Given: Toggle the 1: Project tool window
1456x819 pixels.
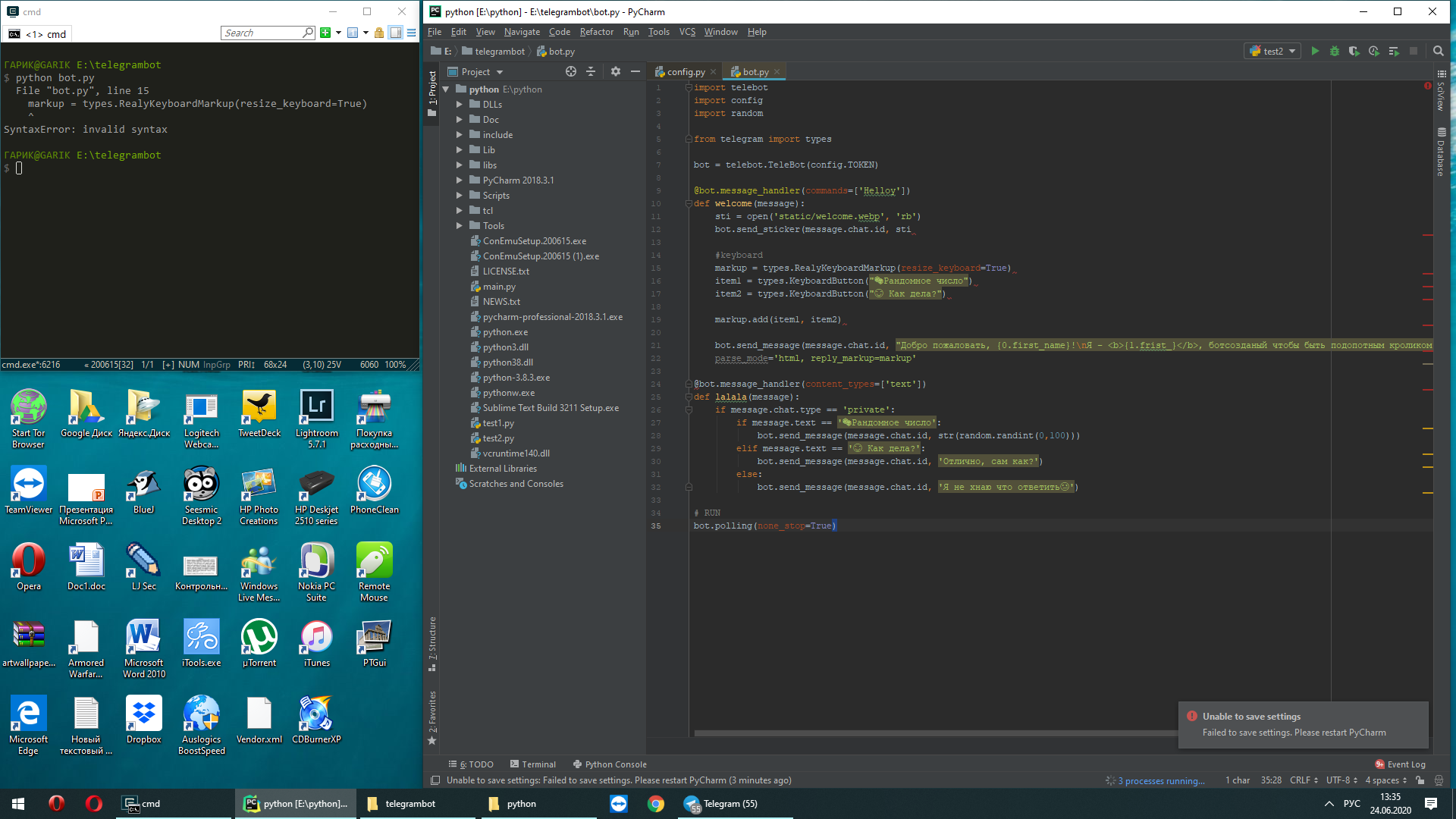Looking at the screenshot, I should point(432,93).
